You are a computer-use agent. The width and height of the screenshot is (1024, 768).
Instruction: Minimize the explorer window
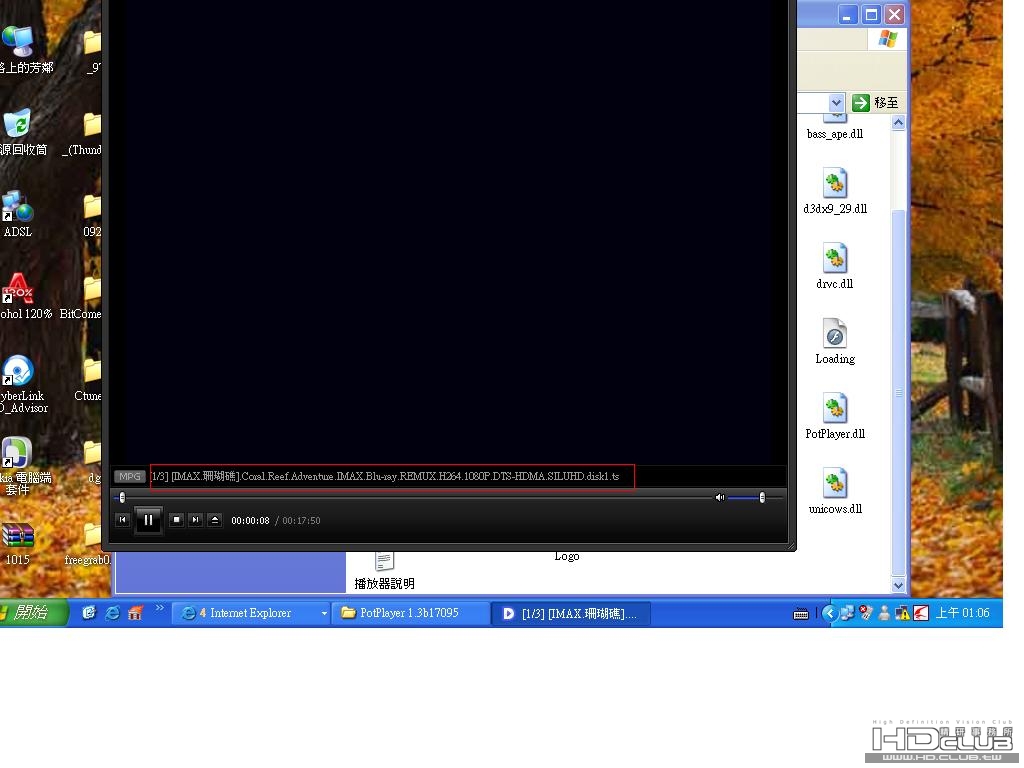point(847,14)
